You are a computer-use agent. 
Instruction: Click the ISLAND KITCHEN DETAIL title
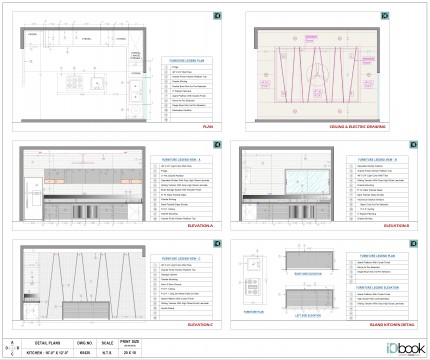392,324
